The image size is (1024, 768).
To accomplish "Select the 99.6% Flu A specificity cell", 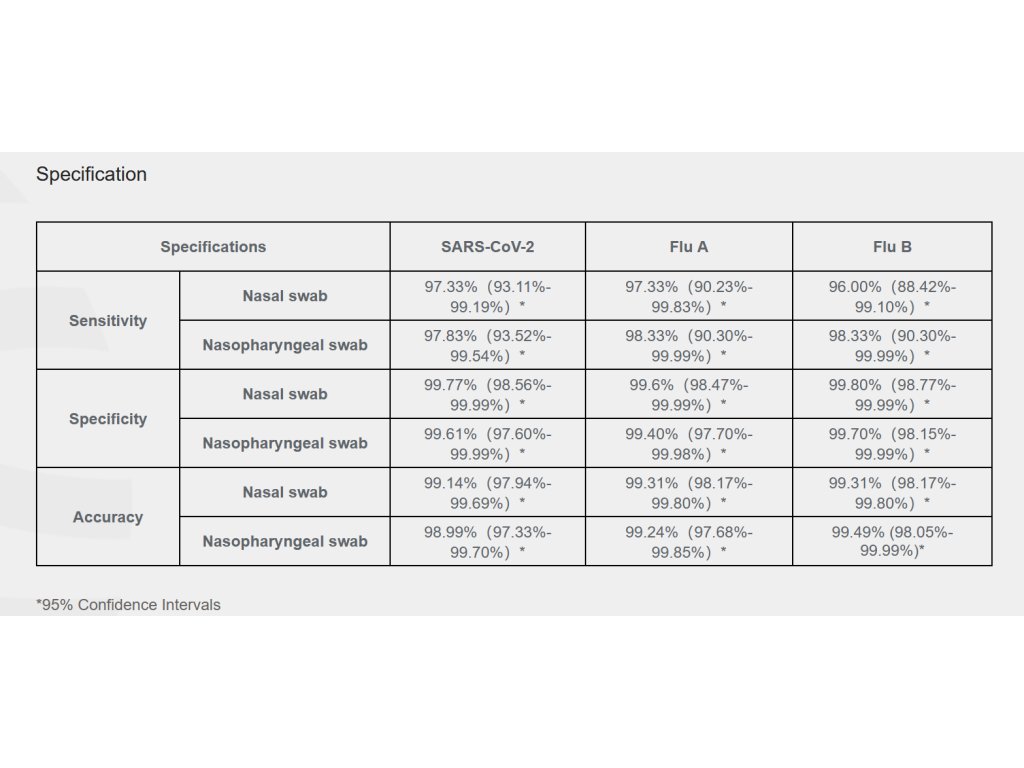I will (x=689, y=394).
